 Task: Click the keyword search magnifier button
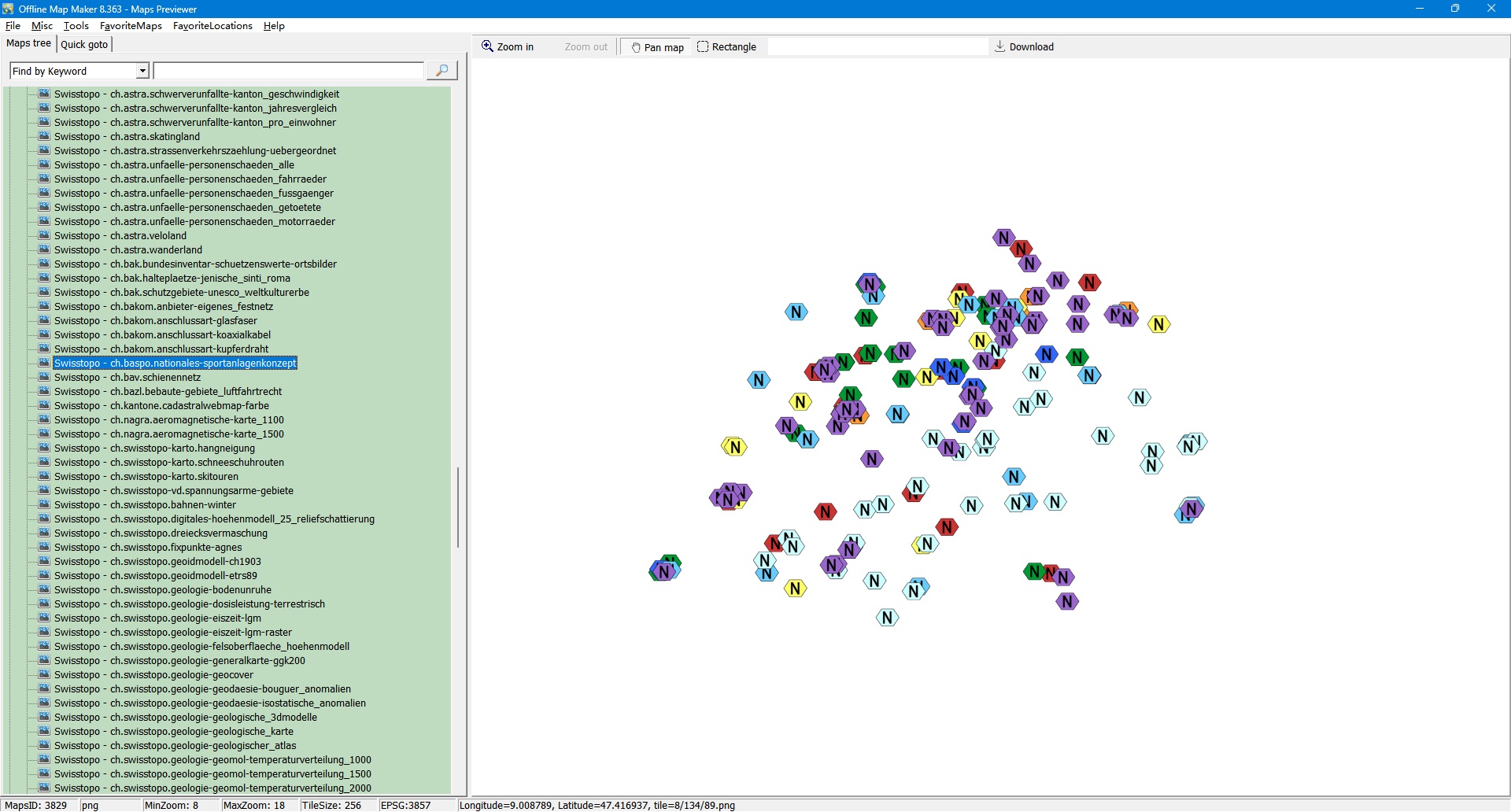[x=441, y=71]
